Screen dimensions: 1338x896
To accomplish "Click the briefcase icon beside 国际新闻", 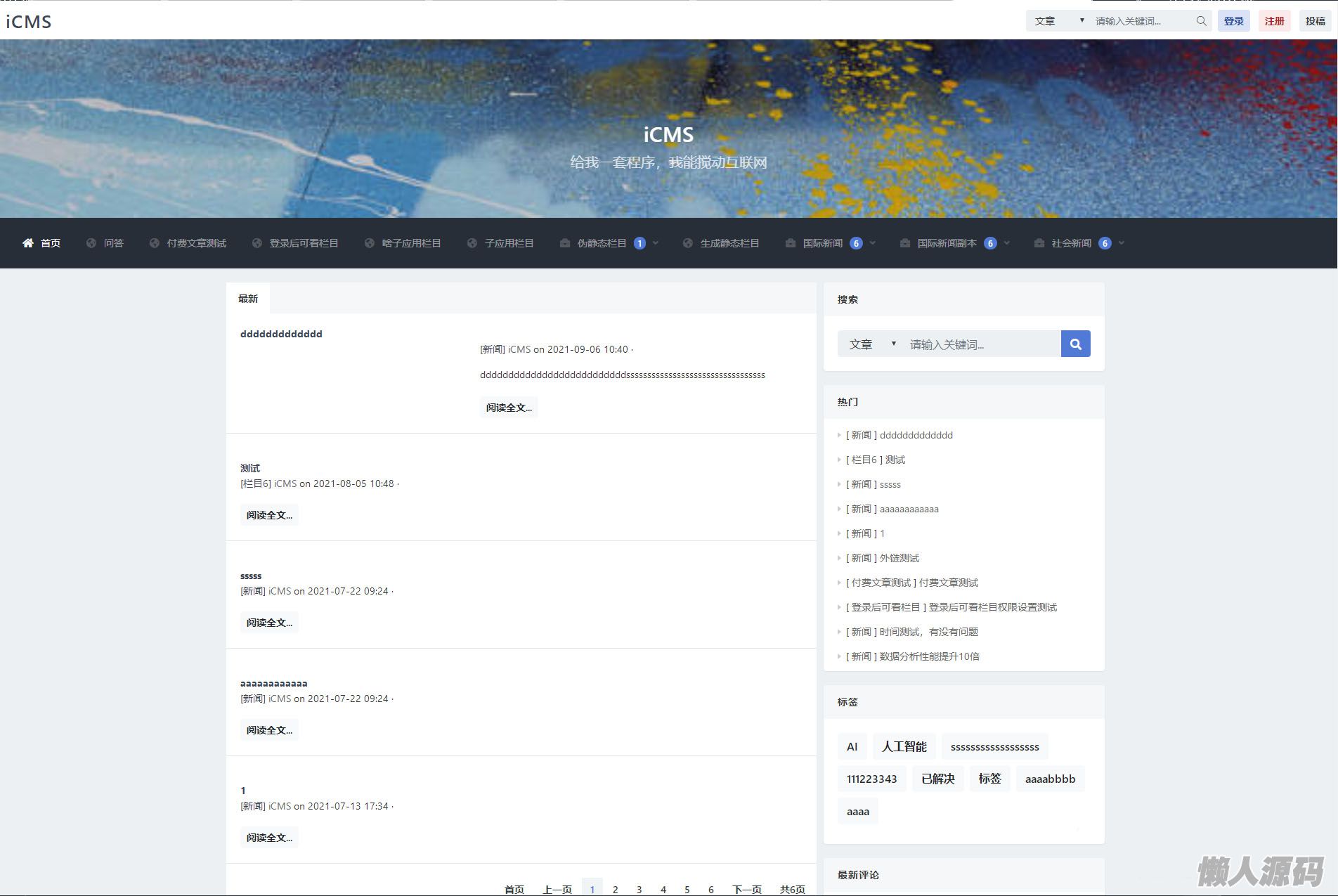I will pos(791,243).
